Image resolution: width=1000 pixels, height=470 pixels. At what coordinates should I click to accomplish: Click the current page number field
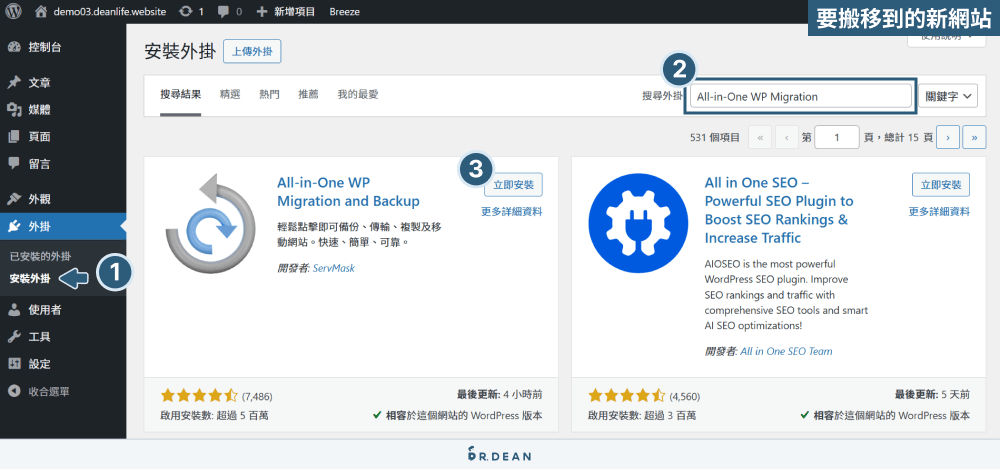pos(837,137)
